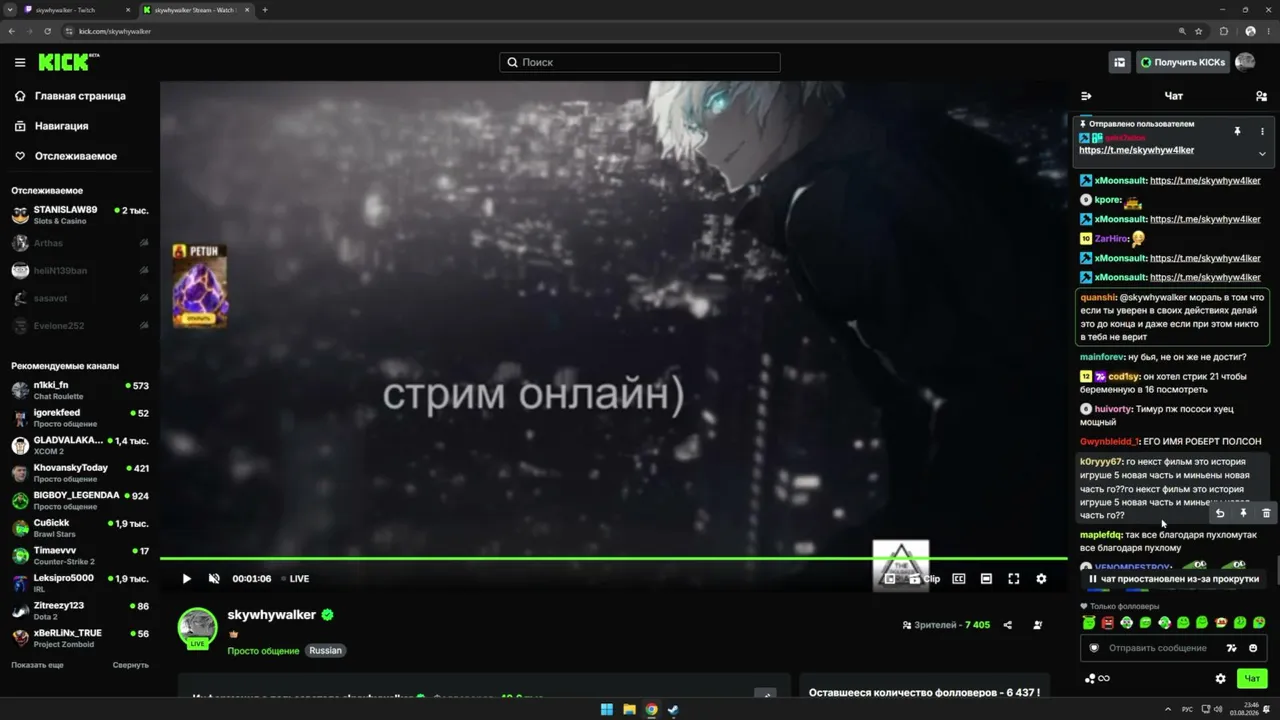Open the pinned t.me/skywhyw4lker link
This screenshot has width=1280, height=720.
point(1136,150)
